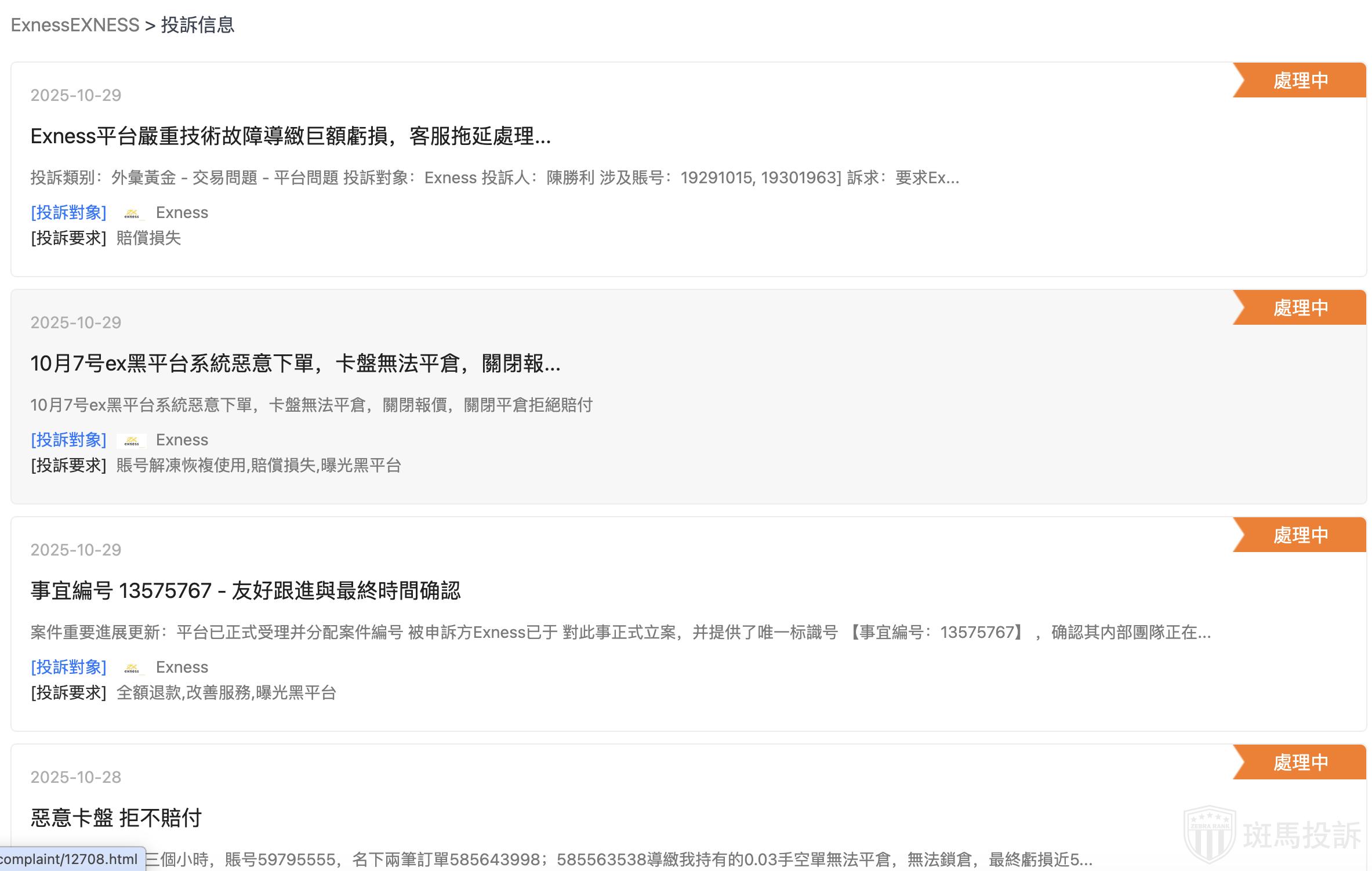The height and width of the screenshot is (871, 1372).
Task: Click 斑馬投訴 shield watermark logo
Action: [1210, 834]
